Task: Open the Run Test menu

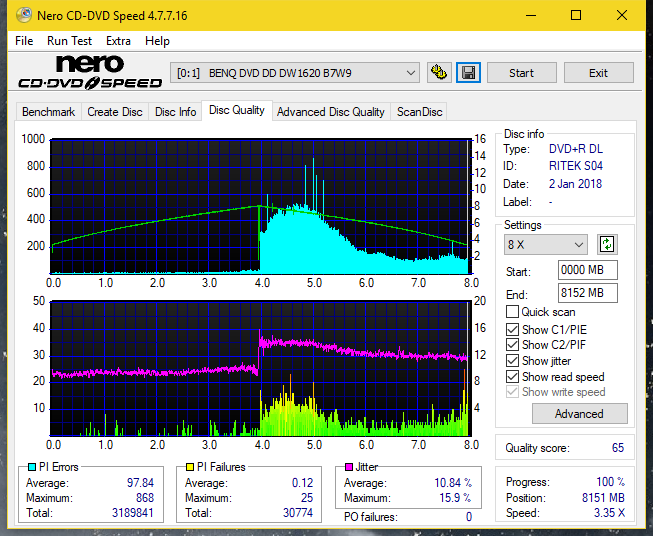Action: pyautogui.click(x=69, y=41)
